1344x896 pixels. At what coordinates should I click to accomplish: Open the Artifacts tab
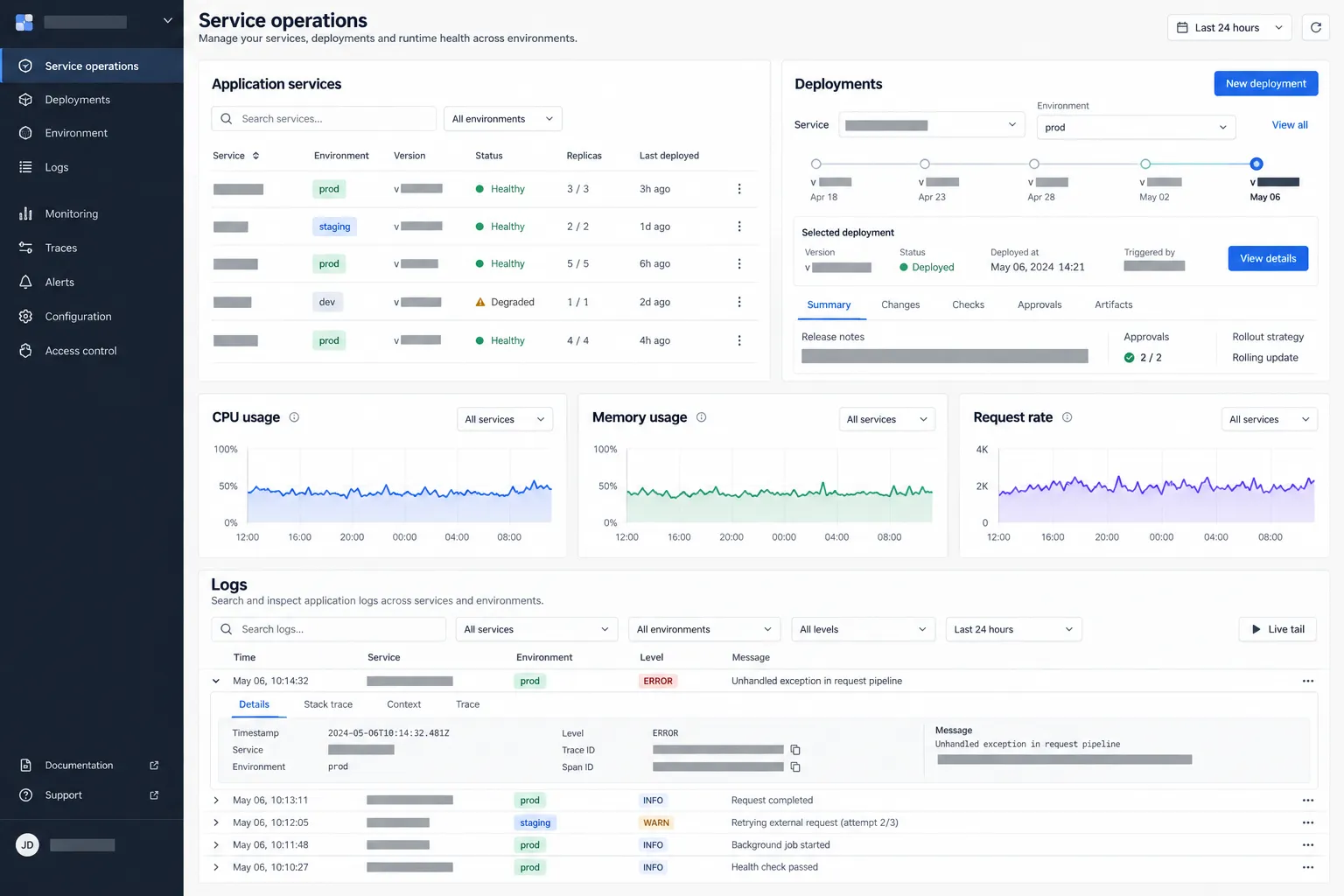click(1113, 304)
